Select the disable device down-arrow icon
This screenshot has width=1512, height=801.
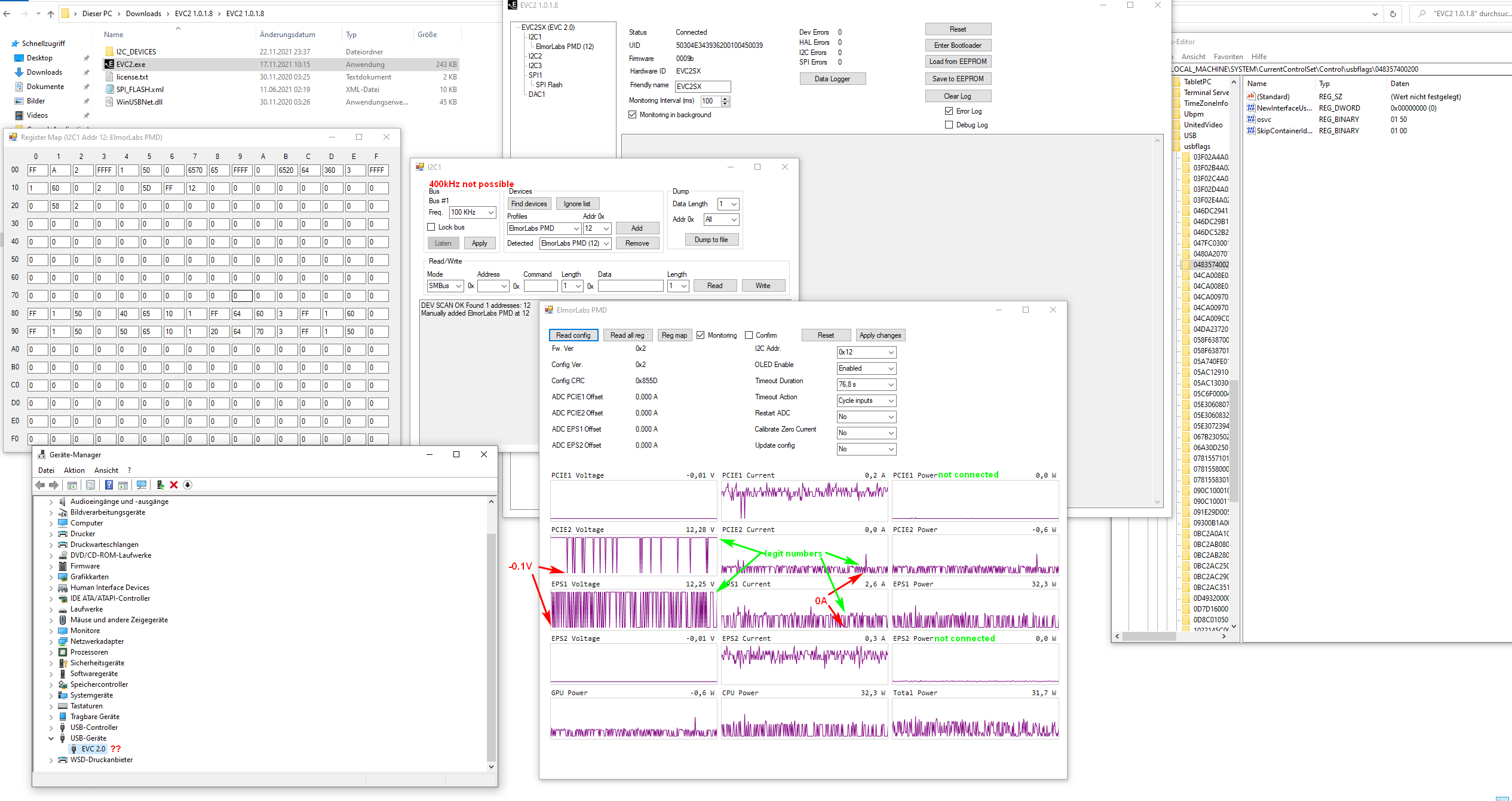click(187, 485)
